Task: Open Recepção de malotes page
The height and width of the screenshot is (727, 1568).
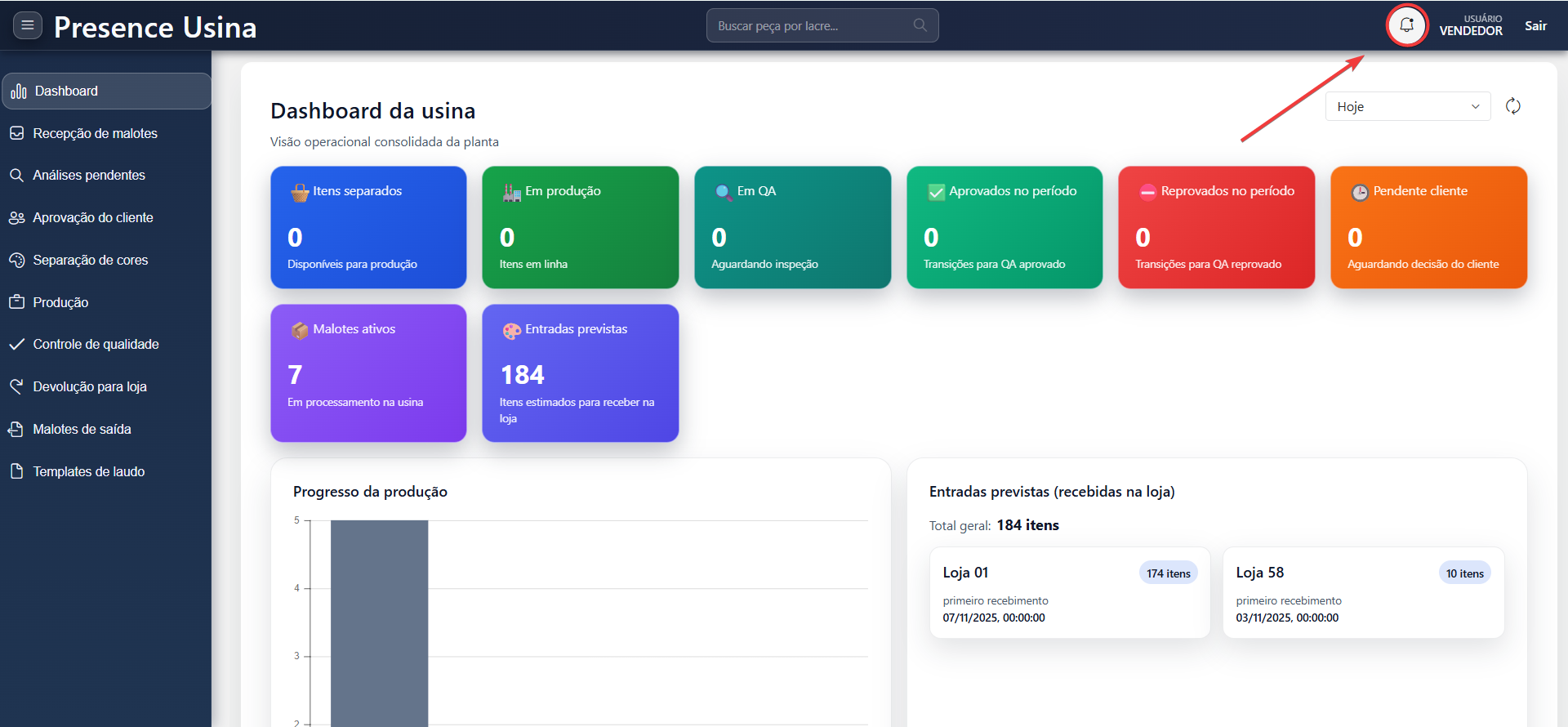Action: pos(95,133)
